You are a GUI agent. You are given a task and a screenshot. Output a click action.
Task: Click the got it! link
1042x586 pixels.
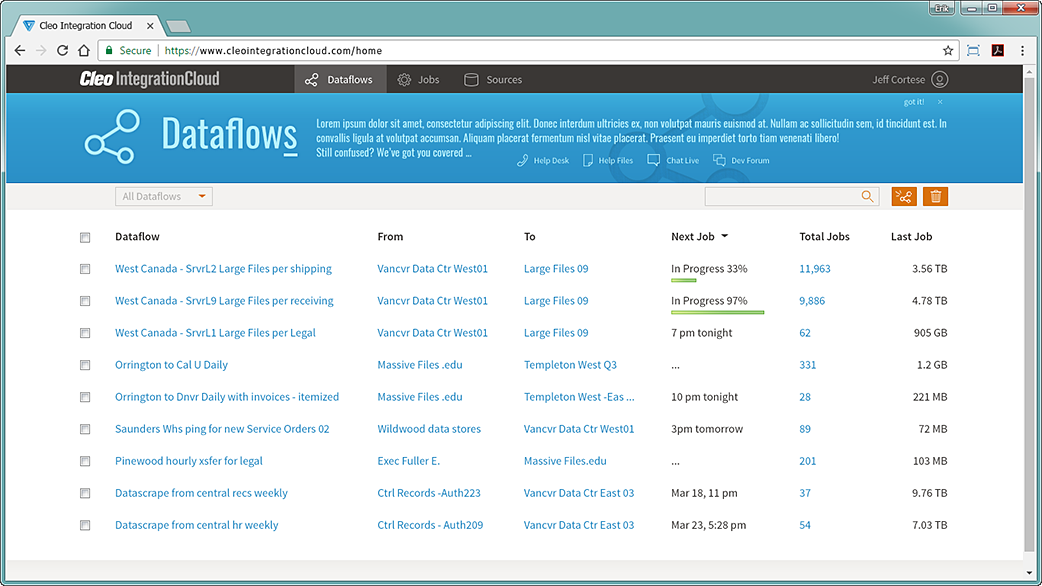914,102
